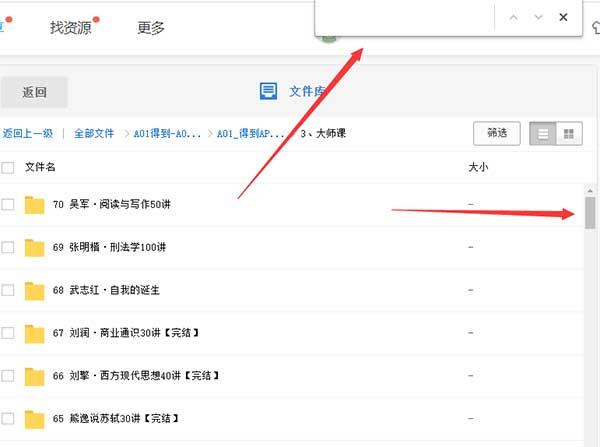The height and width of the screenshot is (447, 600).
Task: Go to previous find result arrow
Action: [x=514, y=17]
